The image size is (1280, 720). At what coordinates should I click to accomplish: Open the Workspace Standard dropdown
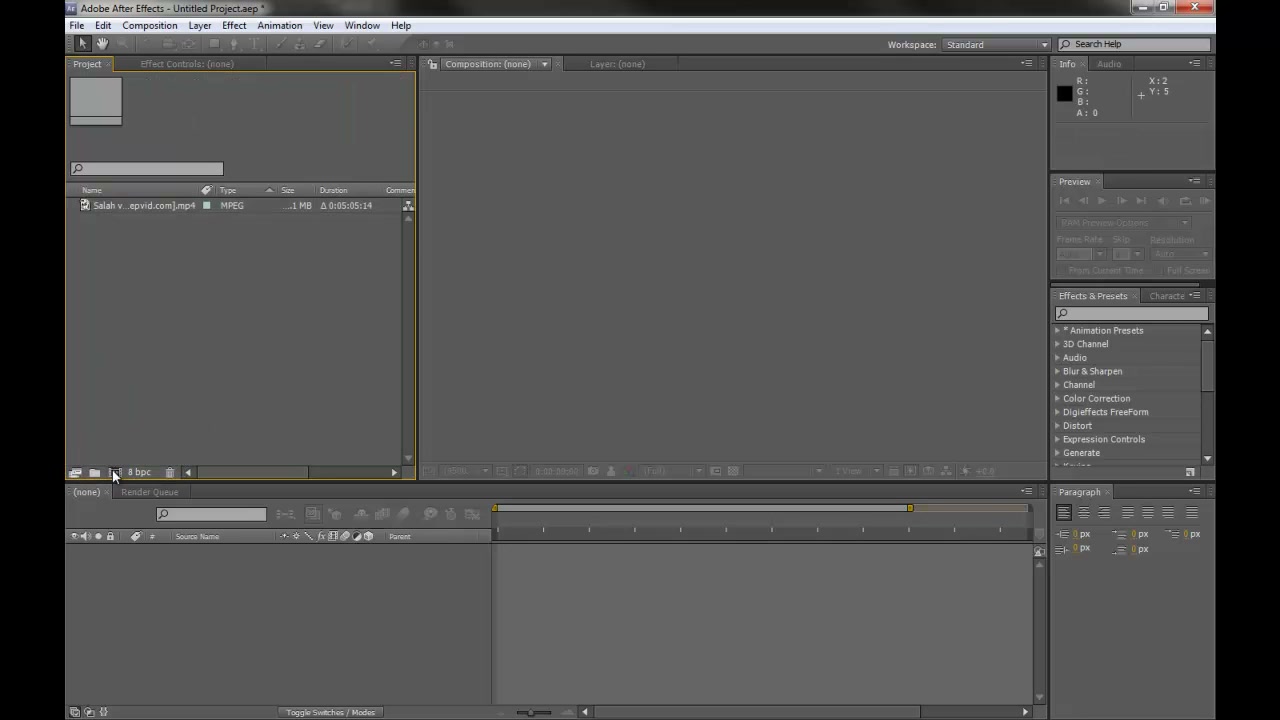996,45
